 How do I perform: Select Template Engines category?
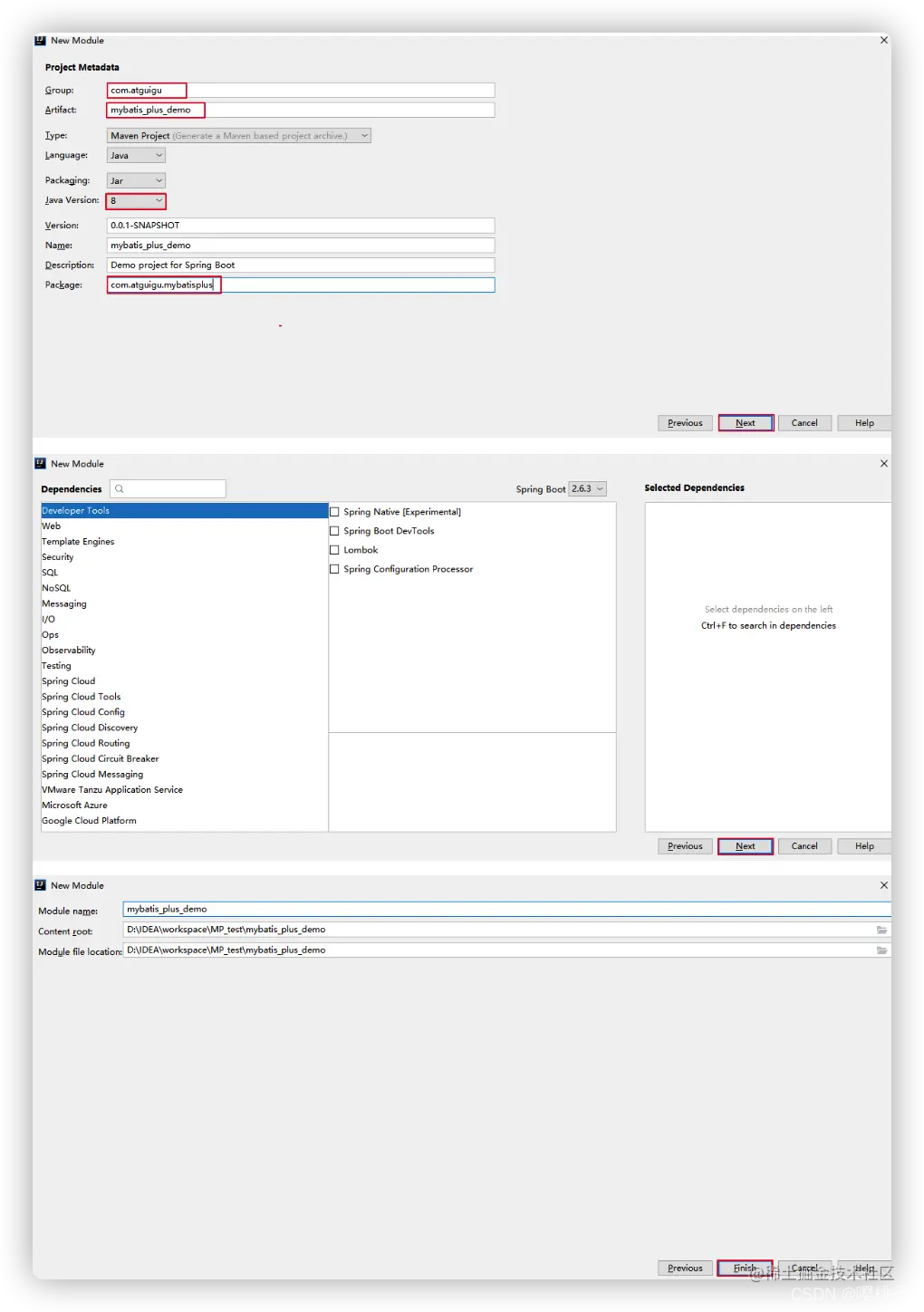[x=184, y=542]
